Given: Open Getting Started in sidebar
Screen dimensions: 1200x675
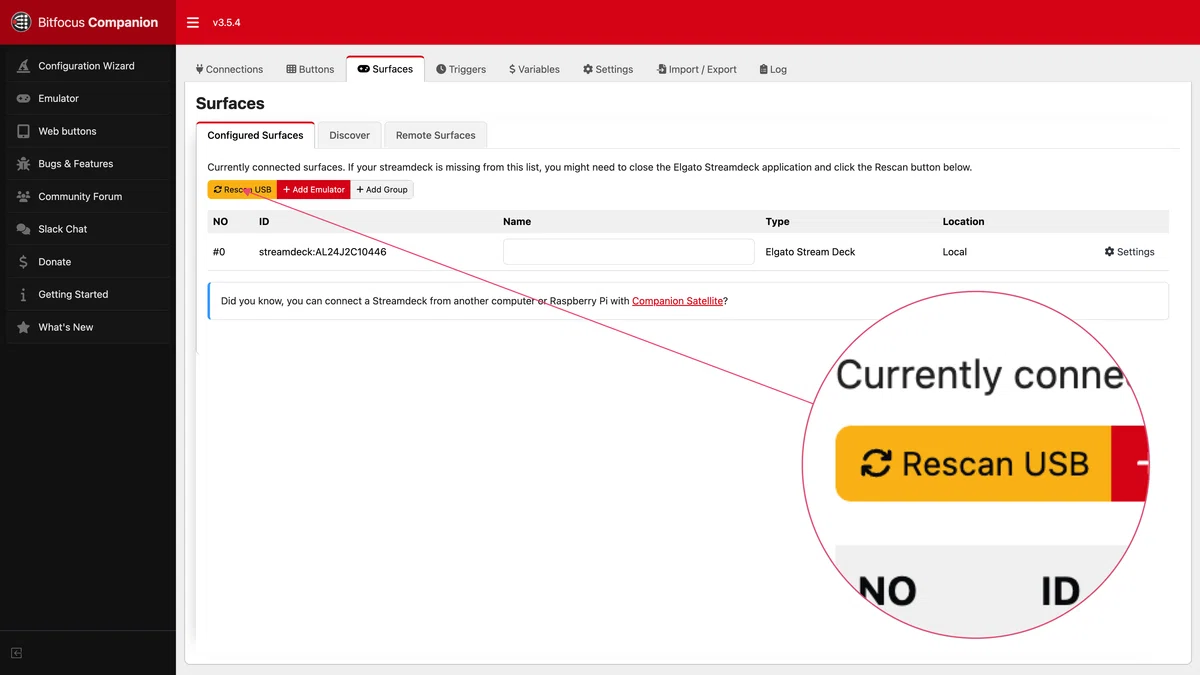Looking at the screenshot, I should pos(88,295).
